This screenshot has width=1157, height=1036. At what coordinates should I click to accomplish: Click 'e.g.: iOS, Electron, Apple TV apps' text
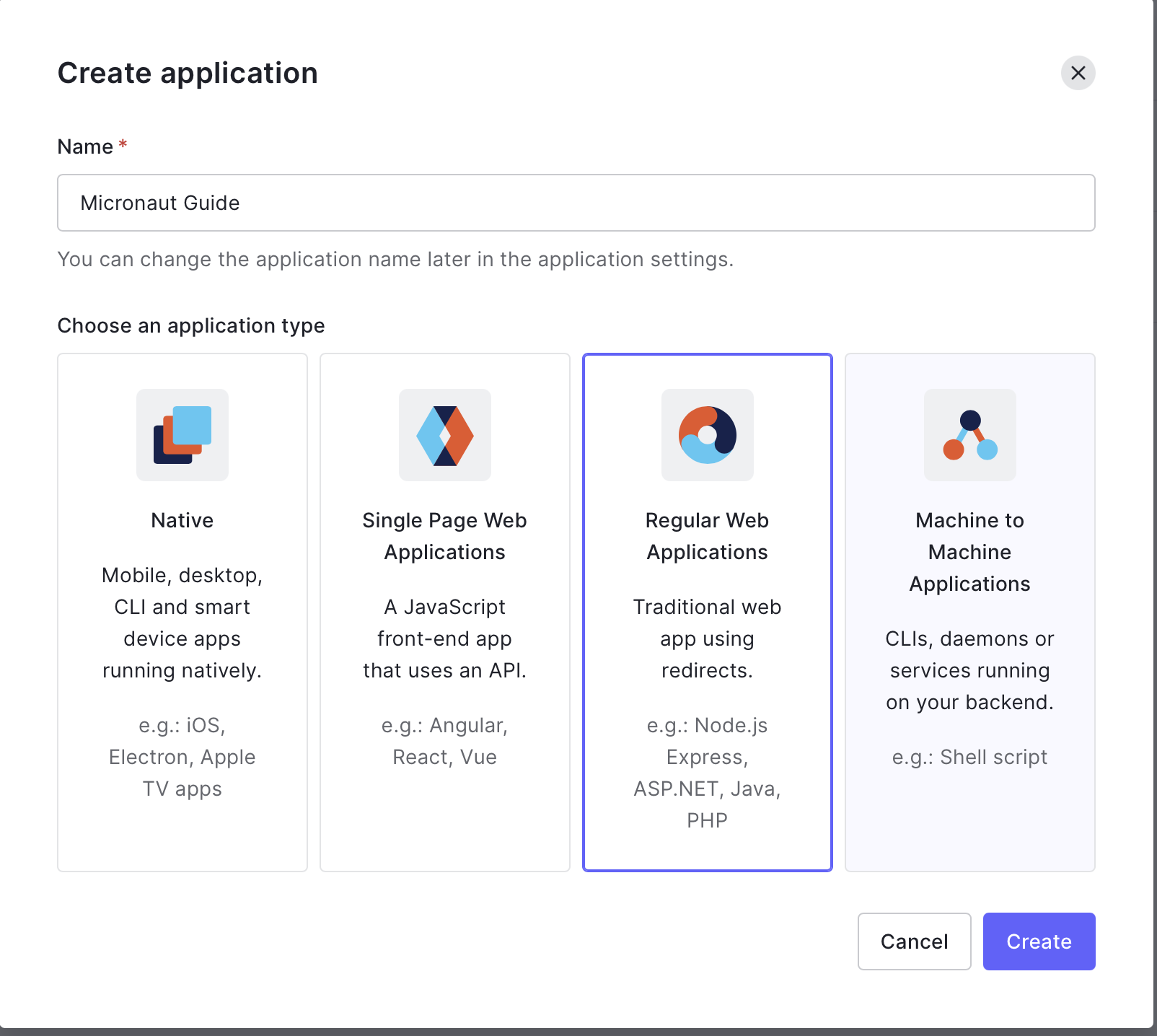tap(182, 757)
